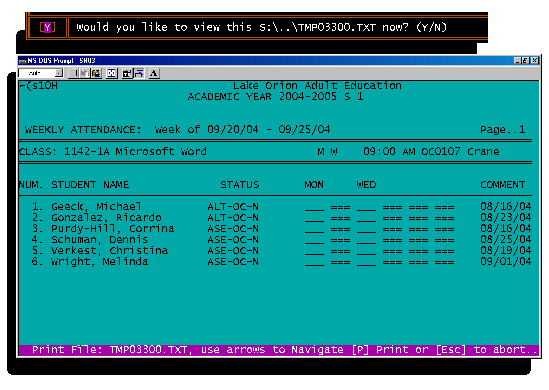Viewport: 549px width, 390px height.
Task: Click the 'OC0107 Crane' room and teacher text
Action: point(460,152)
